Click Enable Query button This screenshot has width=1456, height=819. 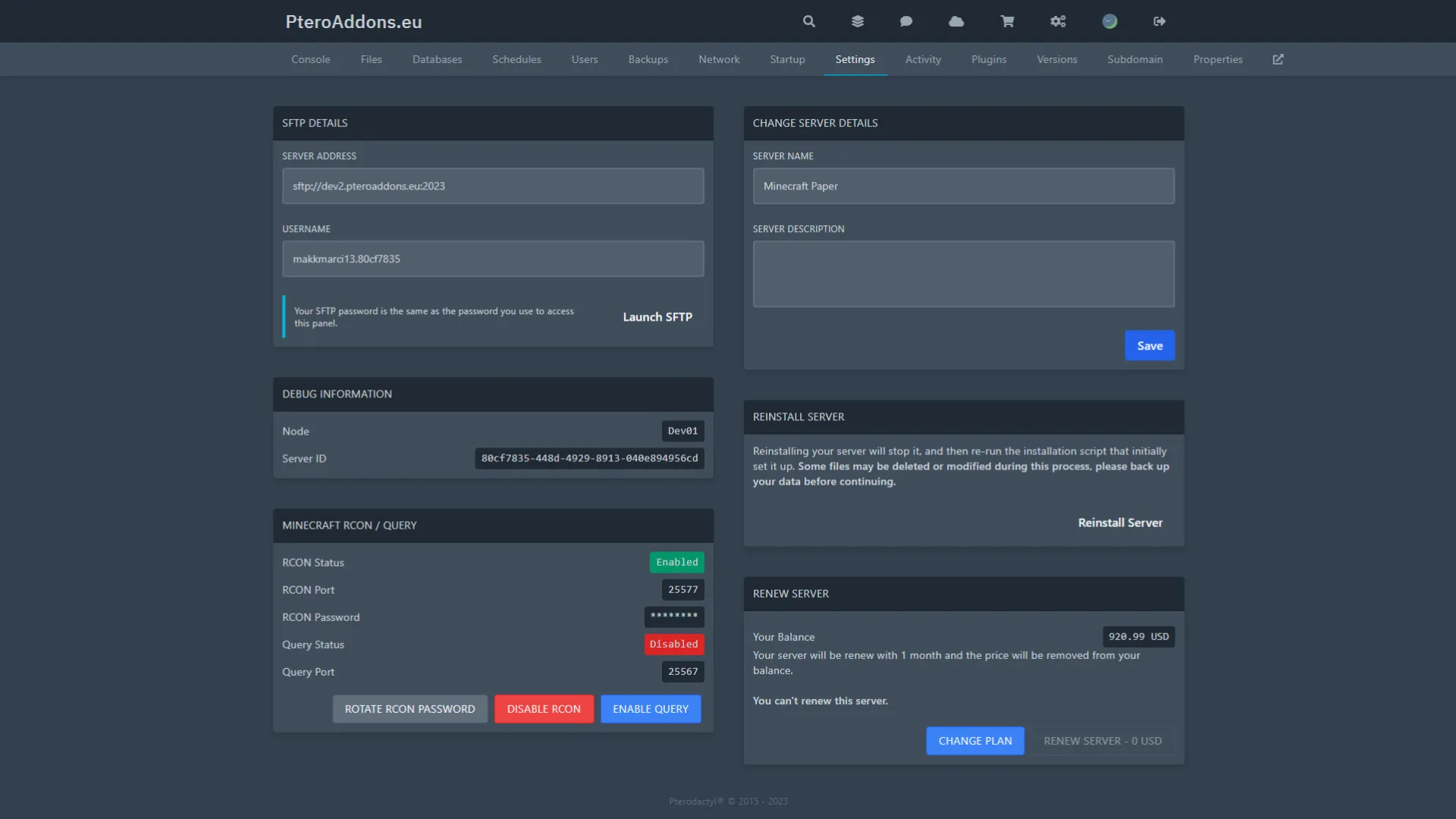pos(651,709)
